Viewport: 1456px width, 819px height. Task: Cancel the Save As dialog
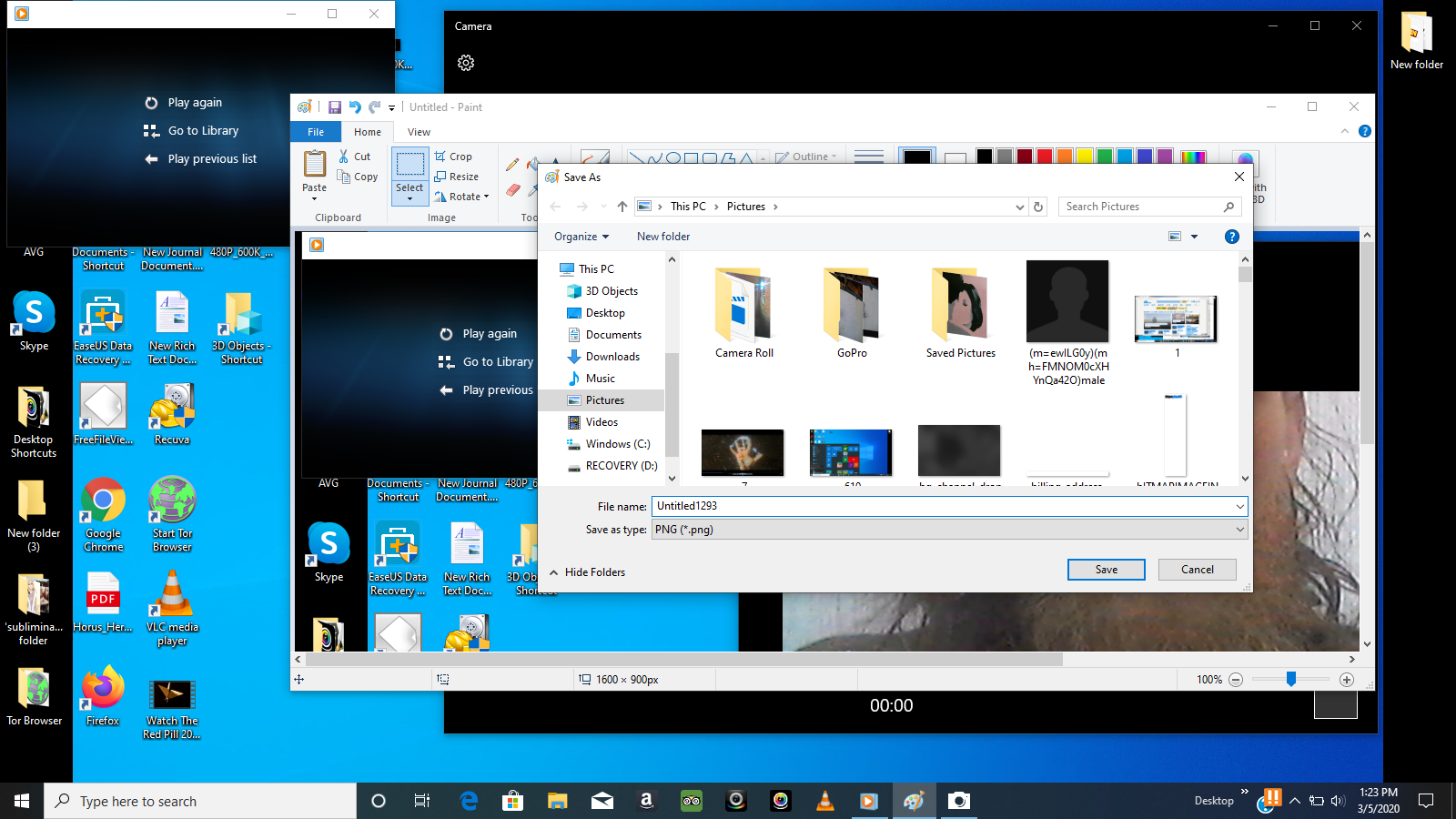point(1198,570)
